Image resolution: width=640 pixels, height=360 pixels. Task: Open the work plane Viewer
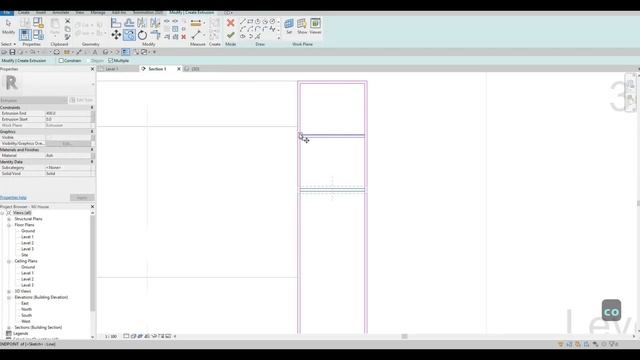pyautogui.click(x=316, y=25)
